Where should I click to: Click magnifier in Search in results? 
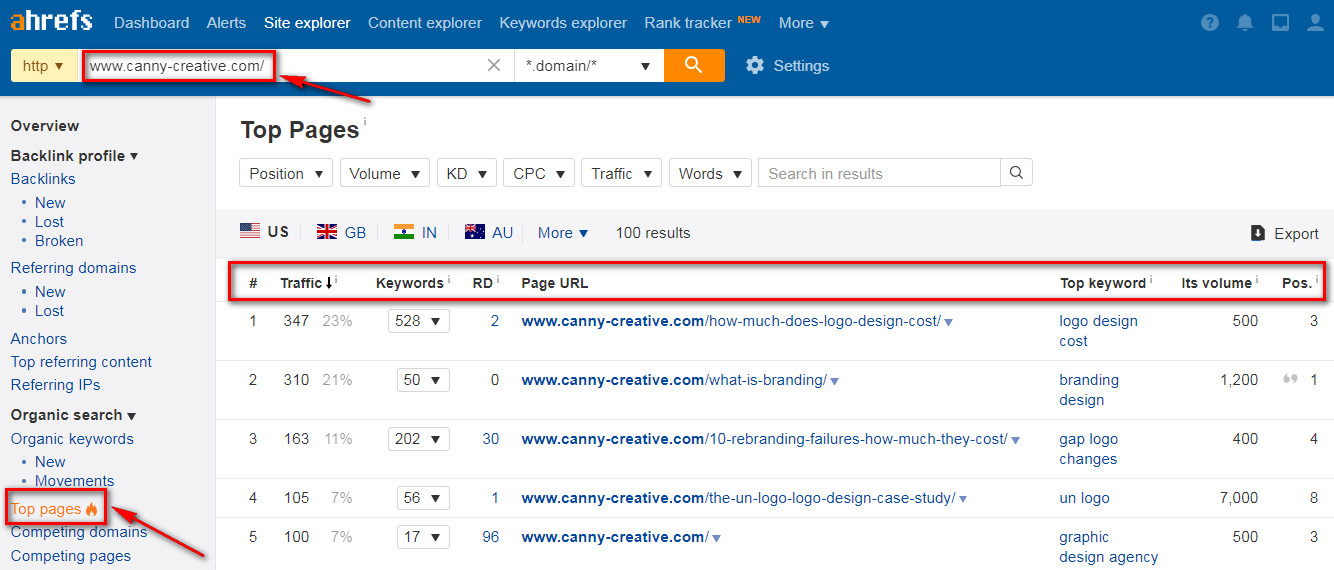[x=1016, y=173]
